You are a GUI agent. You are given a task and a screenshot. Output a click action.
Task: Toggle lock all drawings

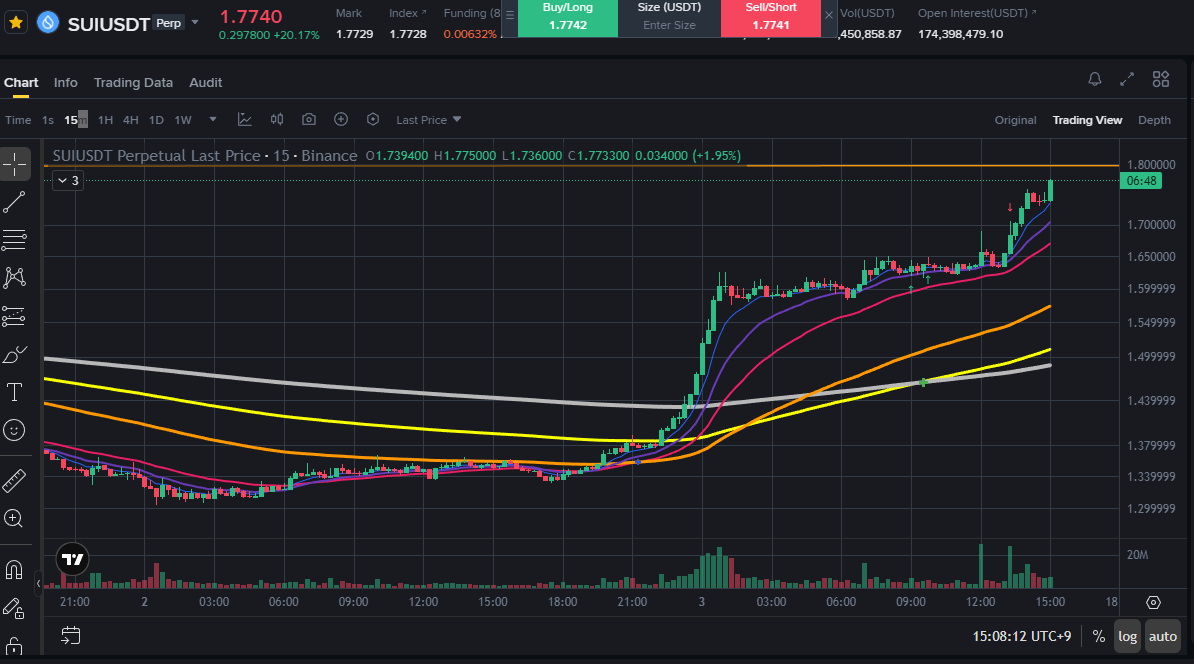(x=14, y=646)
